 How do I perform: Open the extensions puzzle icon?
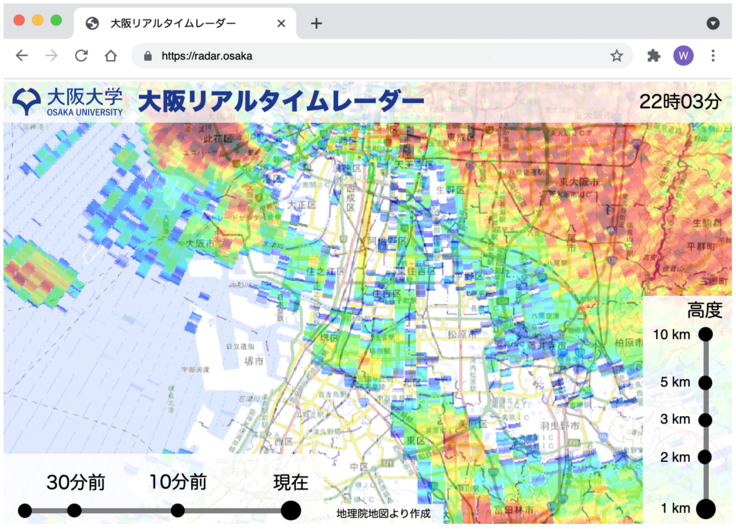[654, 56]
